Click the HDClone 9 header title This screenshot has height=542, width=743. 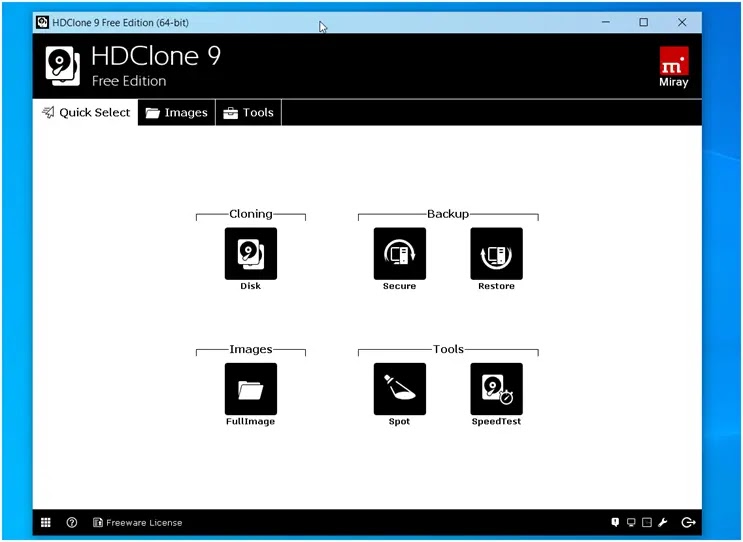click(x=156, y=56)
